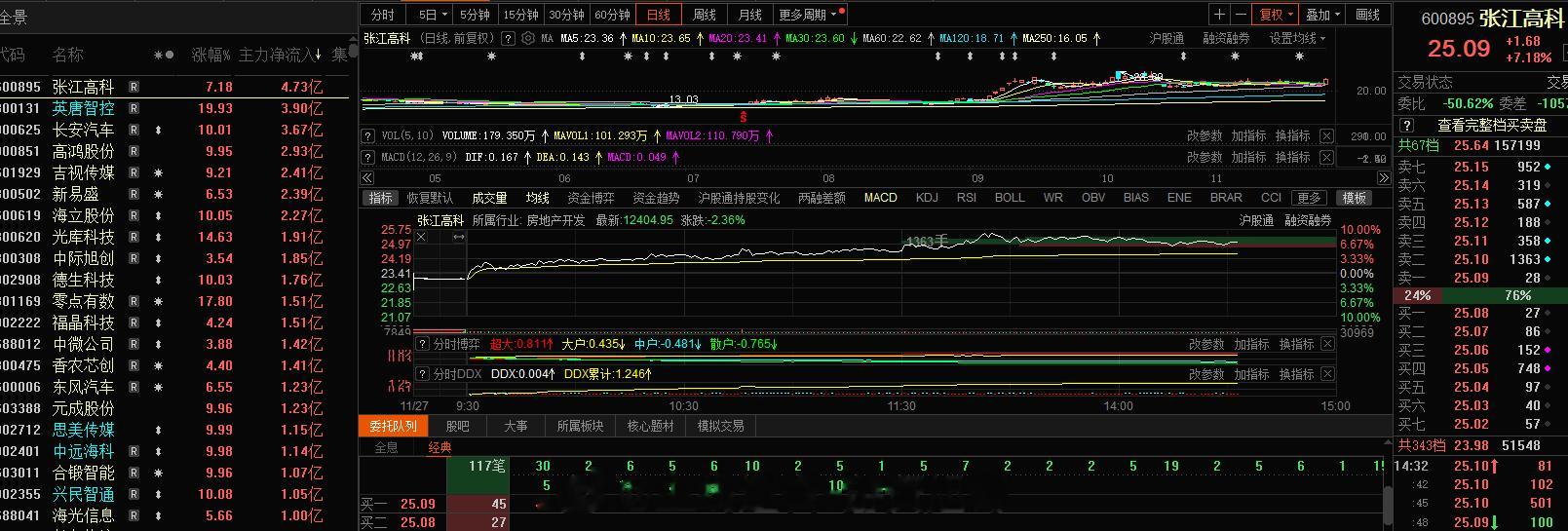The width and height of the screenshot is (1568, 531).
Task: Switch to the BOLL indicator tab
Action: tap(1010, 198)
